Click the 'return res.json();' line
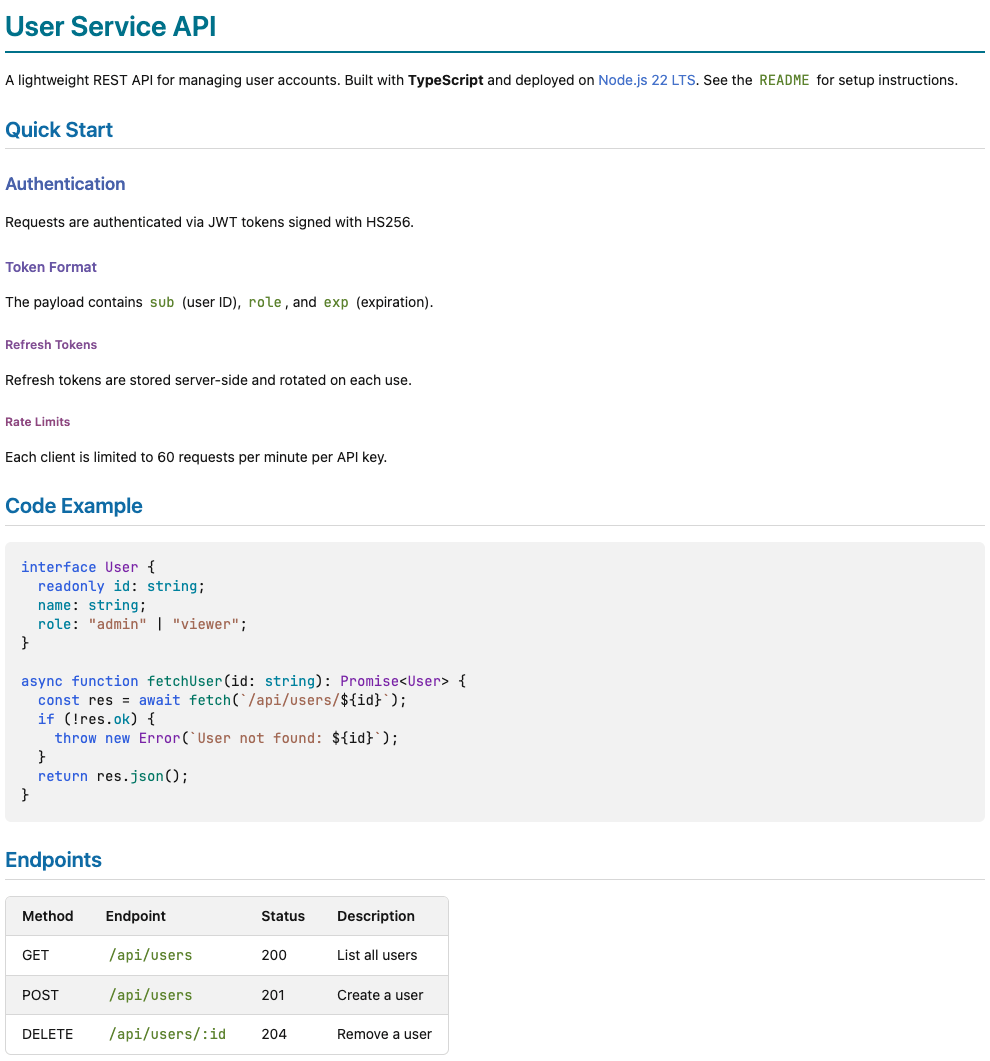The width and height of the screenshot is (990, 1061). coord(113,775)
